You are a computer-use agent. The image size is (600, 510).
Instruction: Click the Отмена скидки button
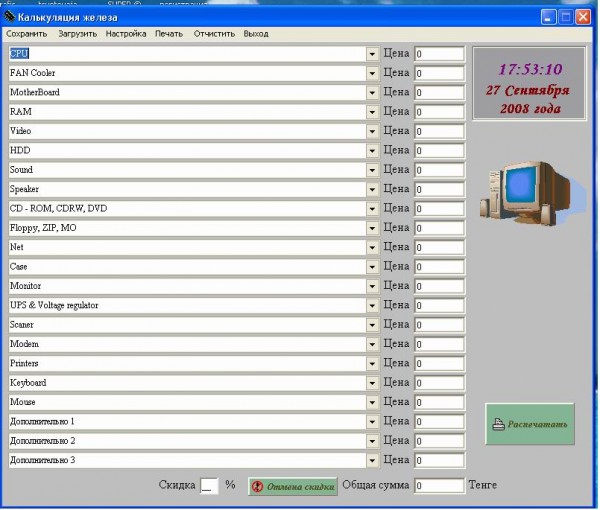coord(293,487)
